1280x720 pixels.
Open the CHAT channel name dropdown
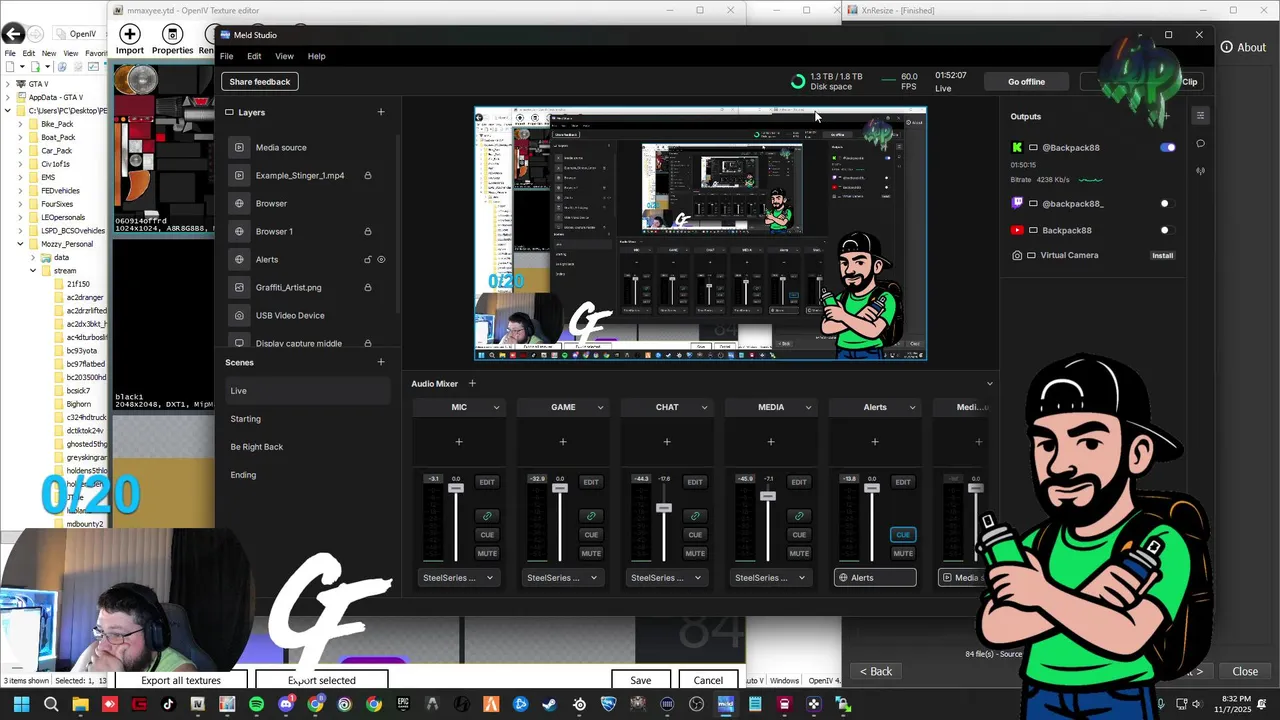[704, 407]
